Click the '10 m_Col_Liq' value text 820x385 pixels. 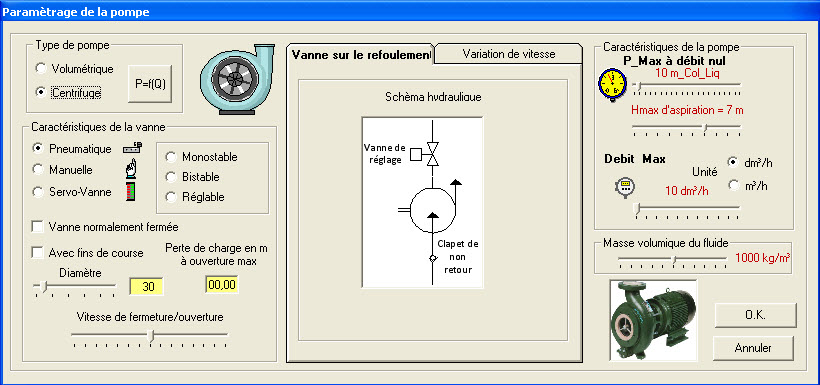click(x=687, y=73)
